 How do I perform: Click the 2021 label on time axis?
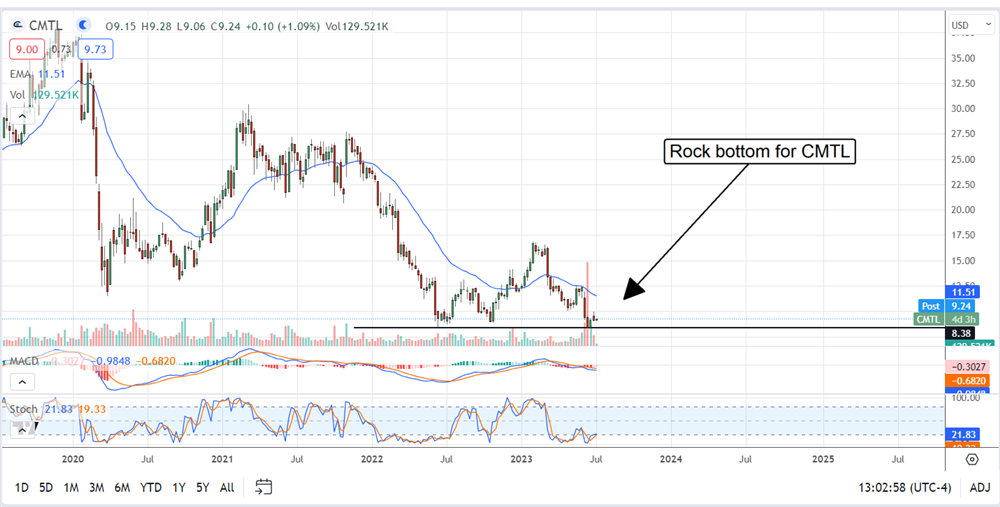click(x=222, y=459)
